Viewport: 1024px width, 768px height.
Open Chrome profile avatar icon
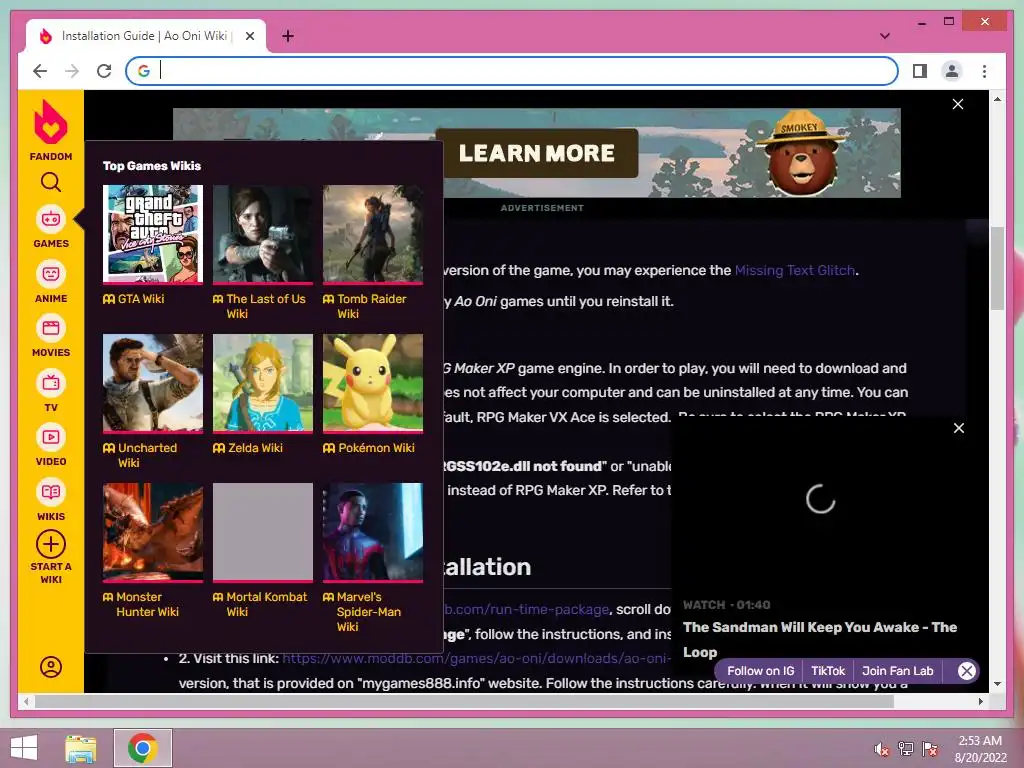tap(952, 71)
